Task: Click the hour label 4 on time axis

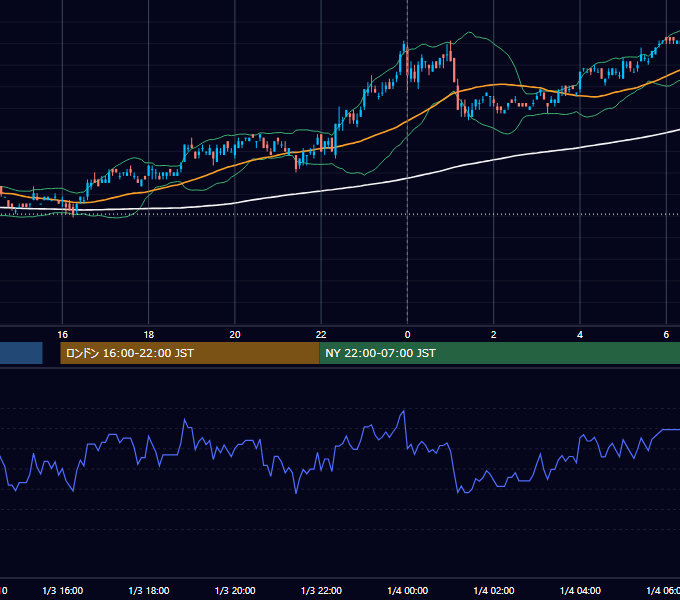Action: pos(580,335)
